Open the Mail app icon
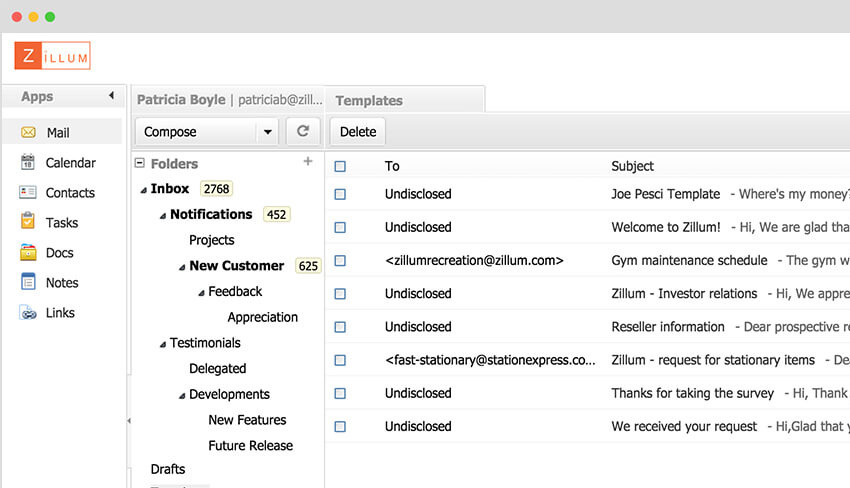The image size is (850, 488). tap(28, 132)
